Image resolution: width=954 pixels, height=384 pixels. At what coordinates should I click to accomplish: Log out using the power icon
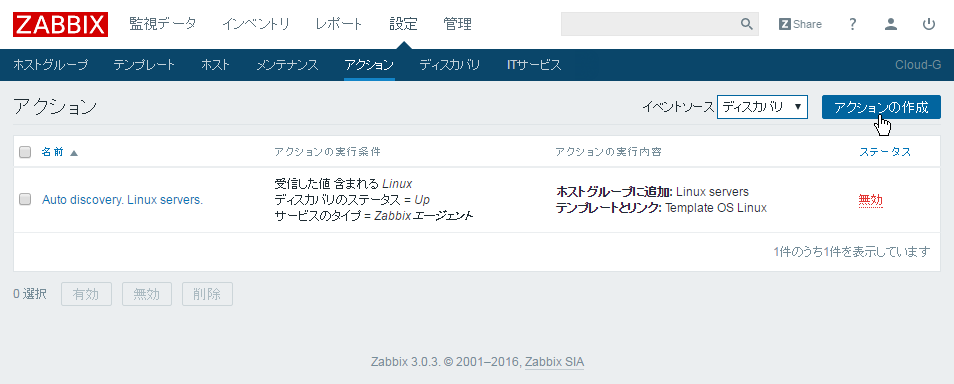[x=928, y=24]
